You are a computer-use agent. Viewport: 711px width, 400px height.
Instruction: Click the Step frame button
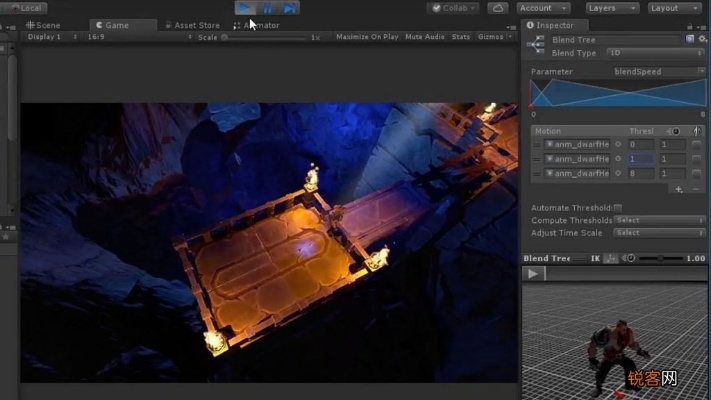coord(289,8)
